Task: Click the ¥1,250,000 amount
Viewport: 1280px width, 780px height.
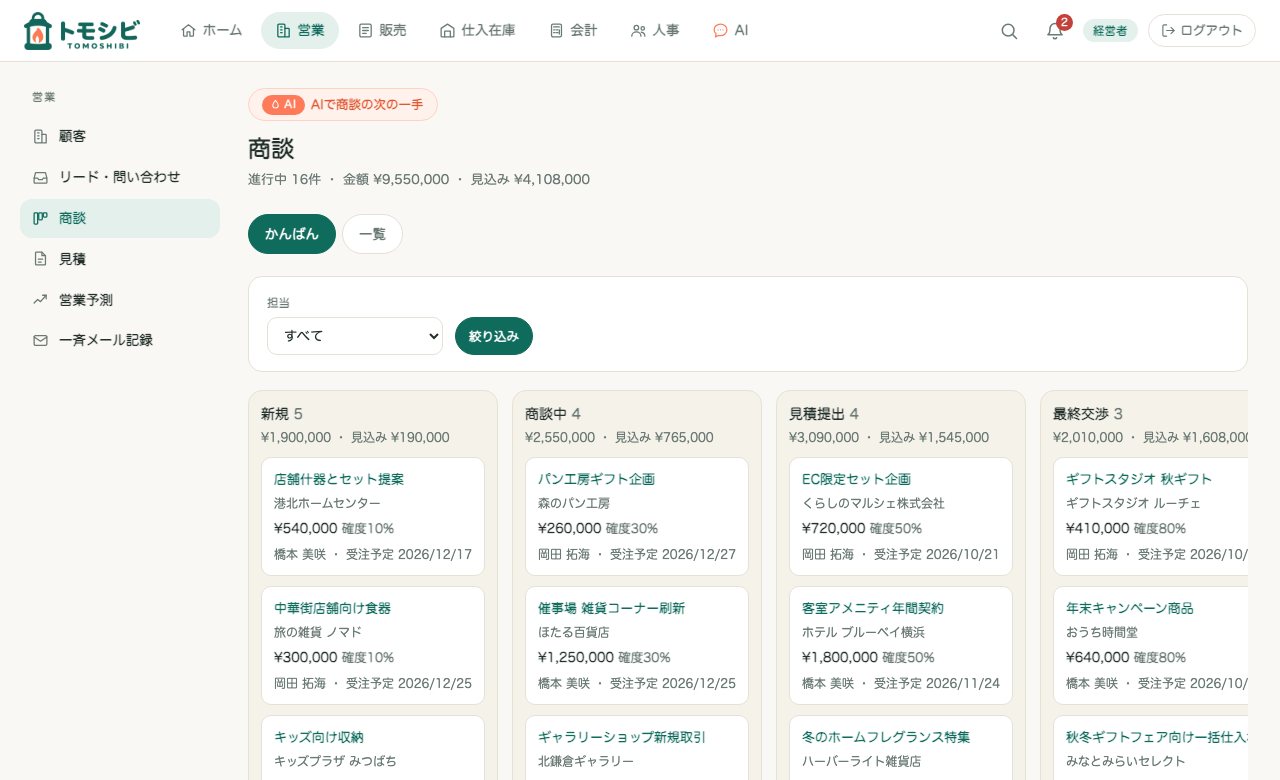Action: pos(575,657)
